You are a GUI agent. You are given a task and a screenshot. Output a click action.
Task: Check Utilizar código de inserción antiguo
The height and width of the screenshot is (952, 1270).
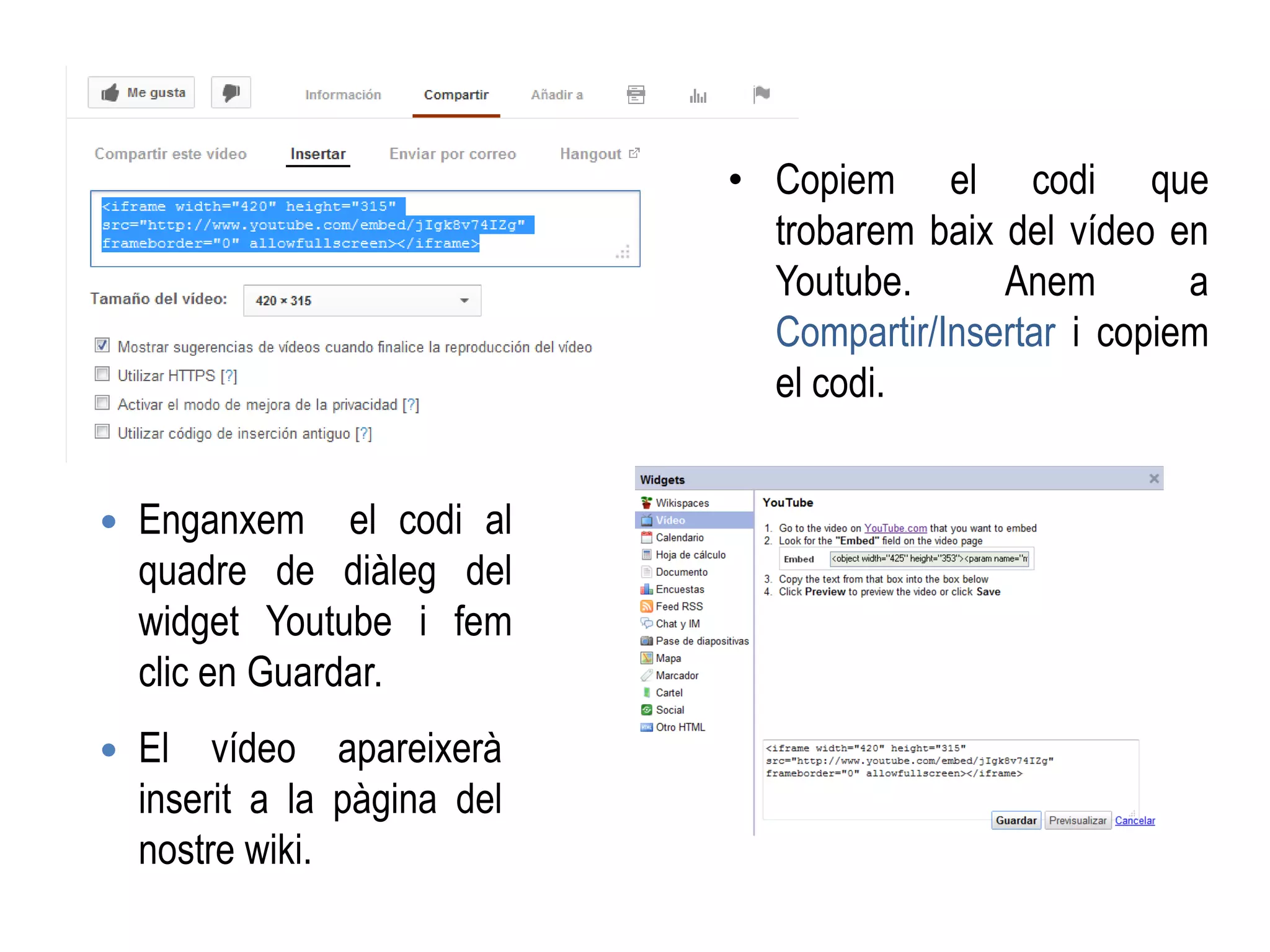(102, 431)
